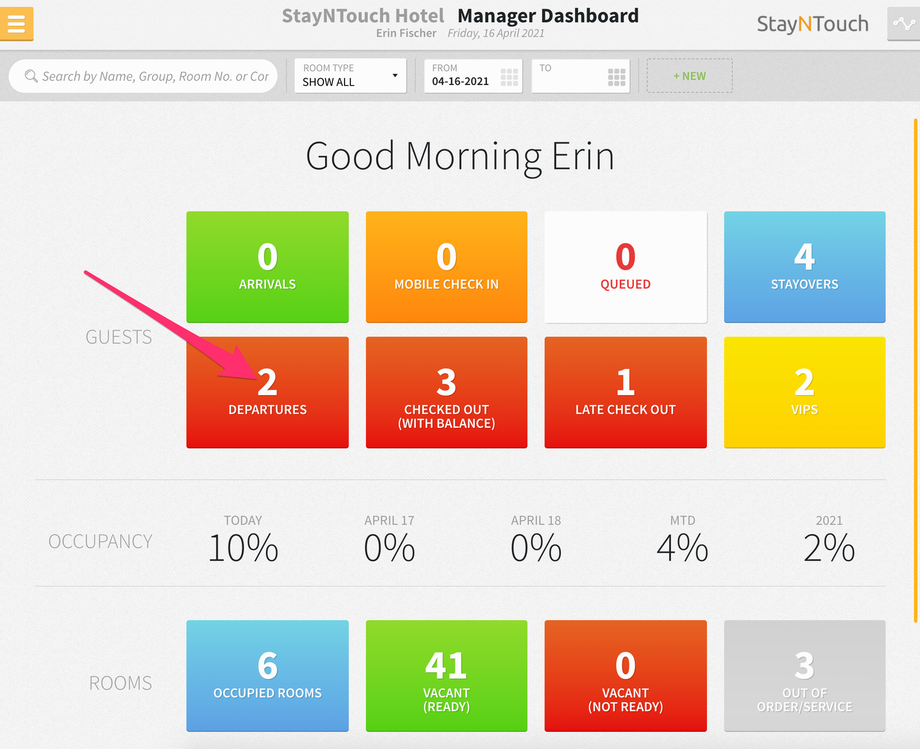Click the GUESTS section label
This screenshot has height=749, width=920.
coord(119,337)
